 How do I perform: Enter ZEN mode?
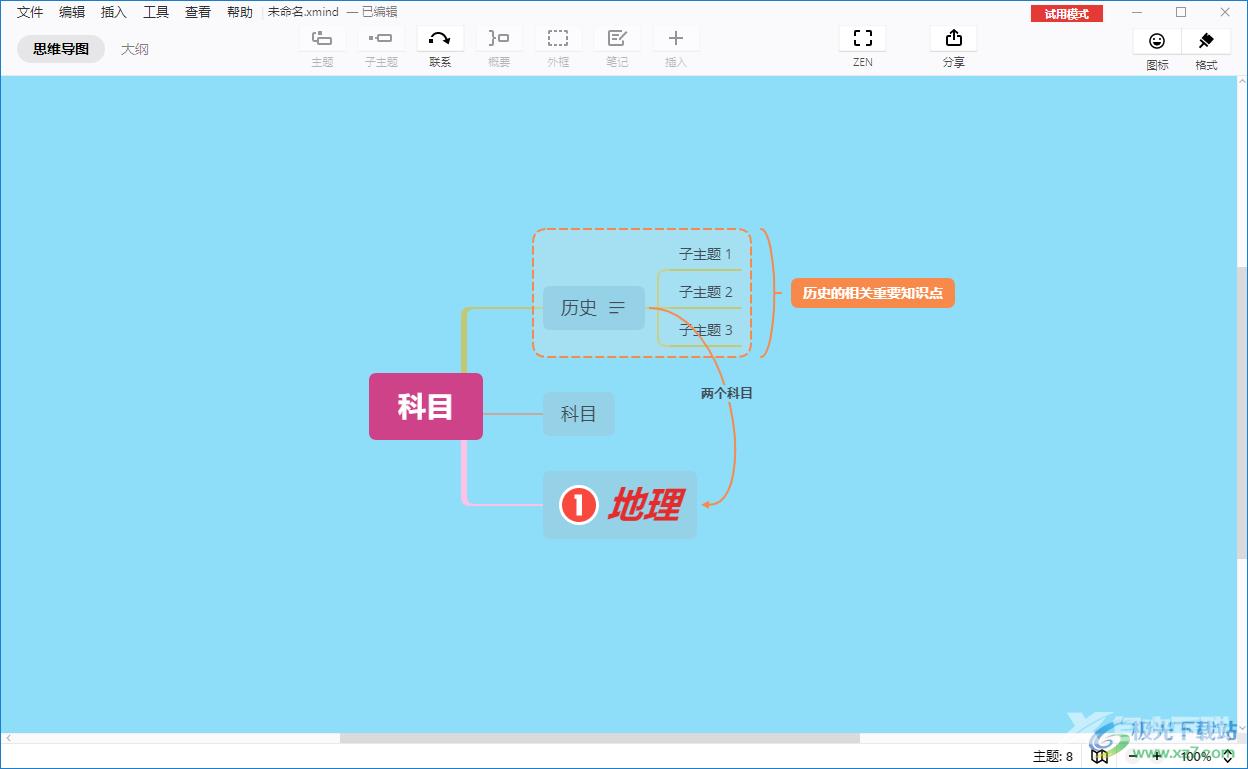(863, 39)
